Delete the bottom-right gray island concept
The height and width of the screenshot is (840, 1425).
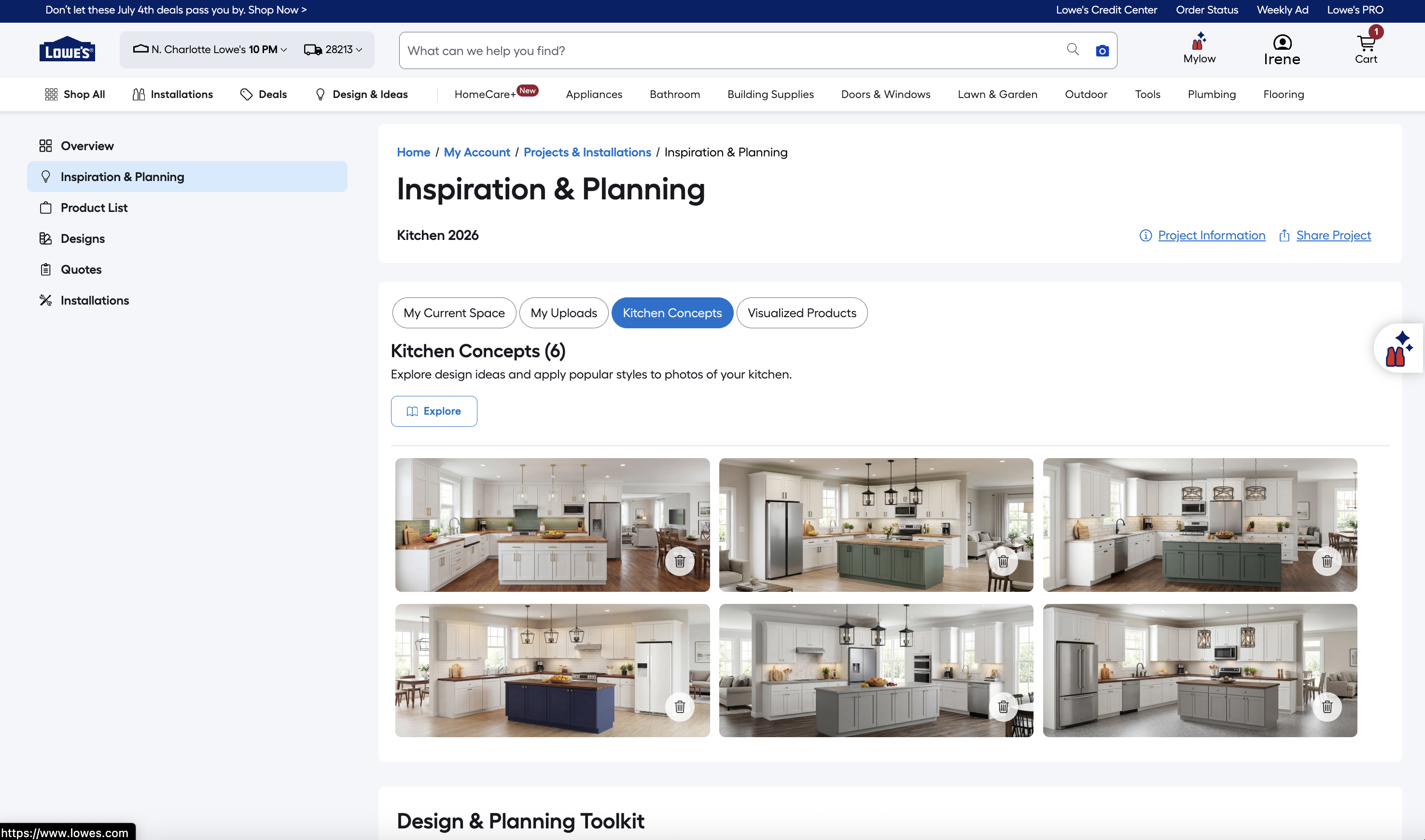[x=1327, y=706]
